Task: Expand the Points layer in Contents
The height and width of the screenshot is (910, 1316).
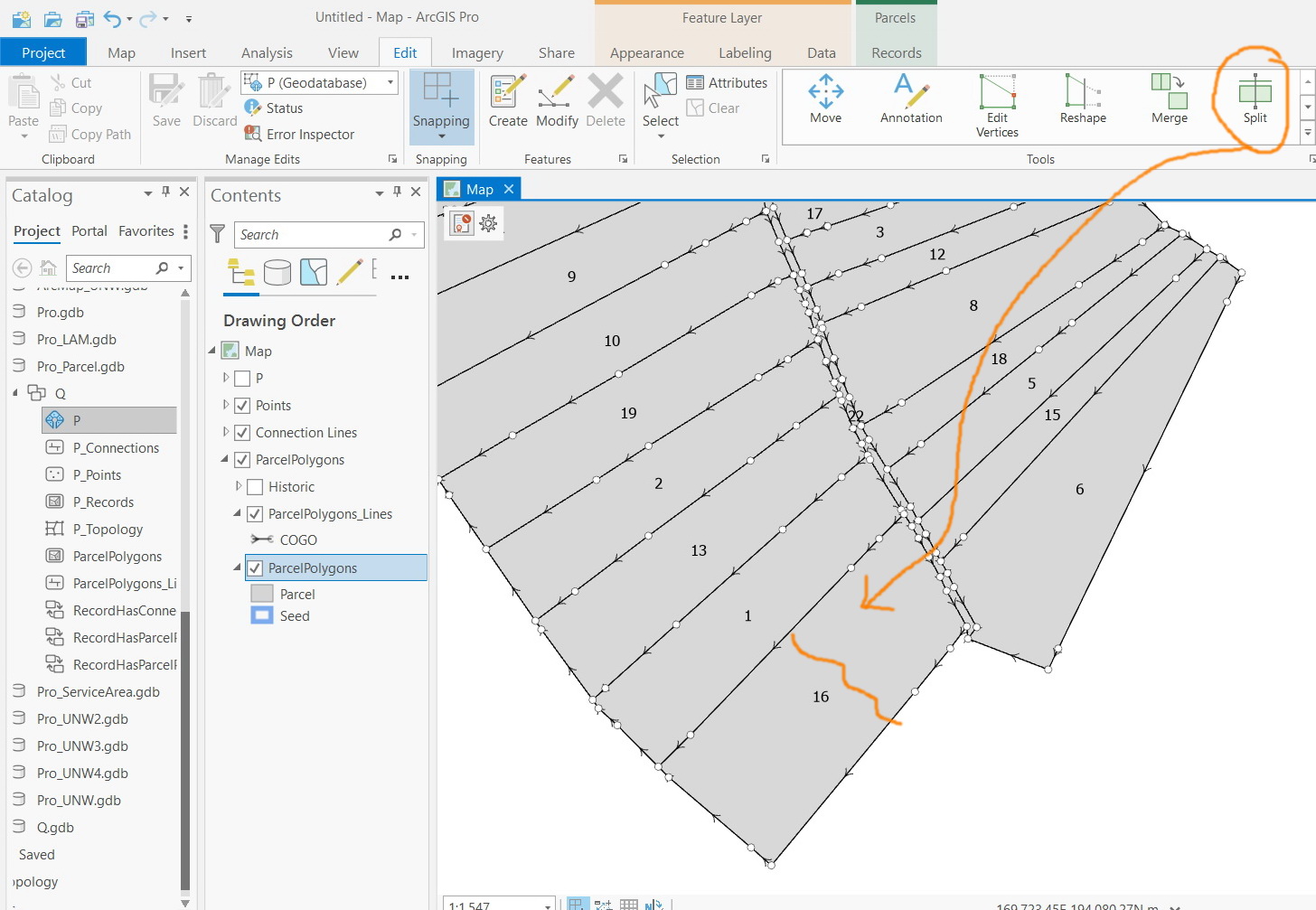Action: point(226,405)
